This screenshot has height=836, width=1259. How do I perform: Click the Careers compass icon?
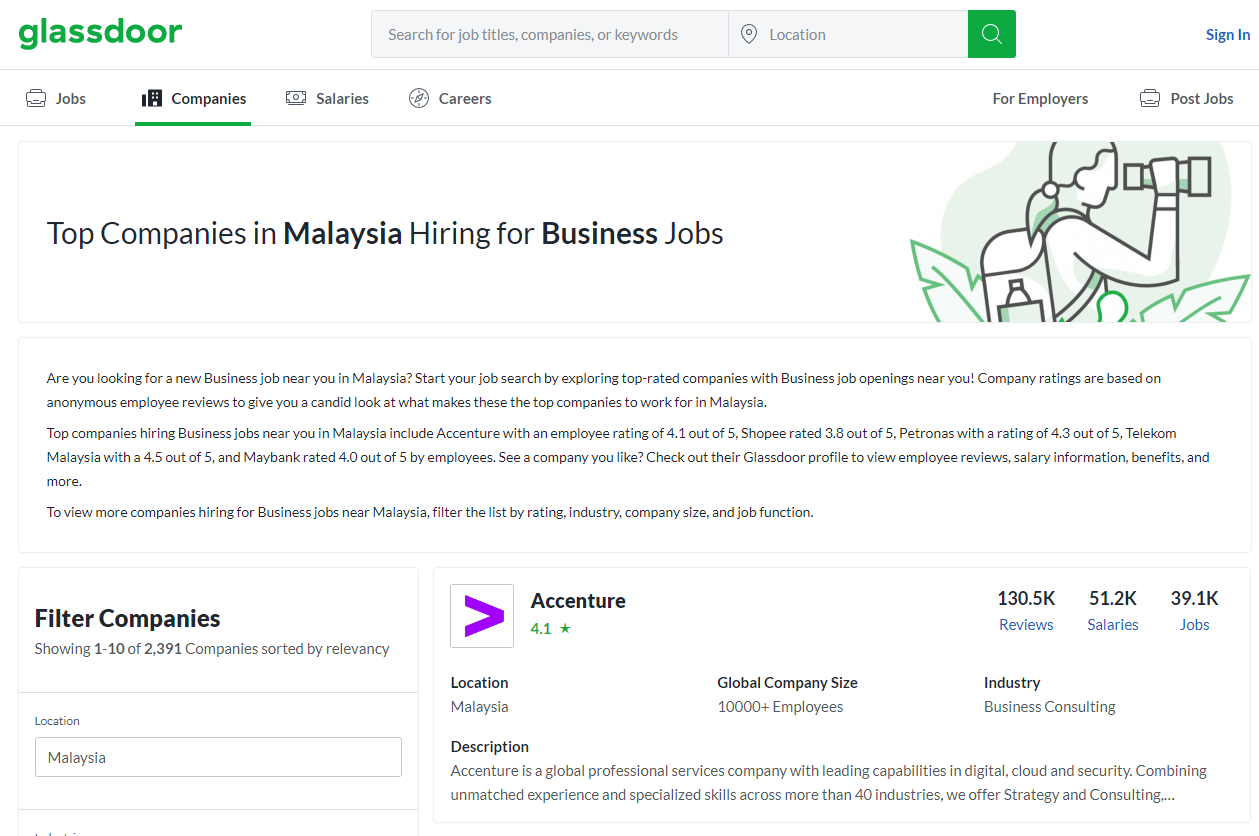point(419,98)
